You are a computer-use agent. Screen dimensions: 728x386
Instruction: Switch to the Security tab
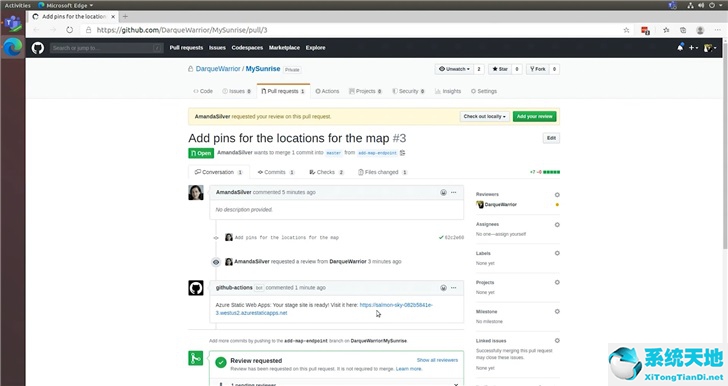pos(409,91)
